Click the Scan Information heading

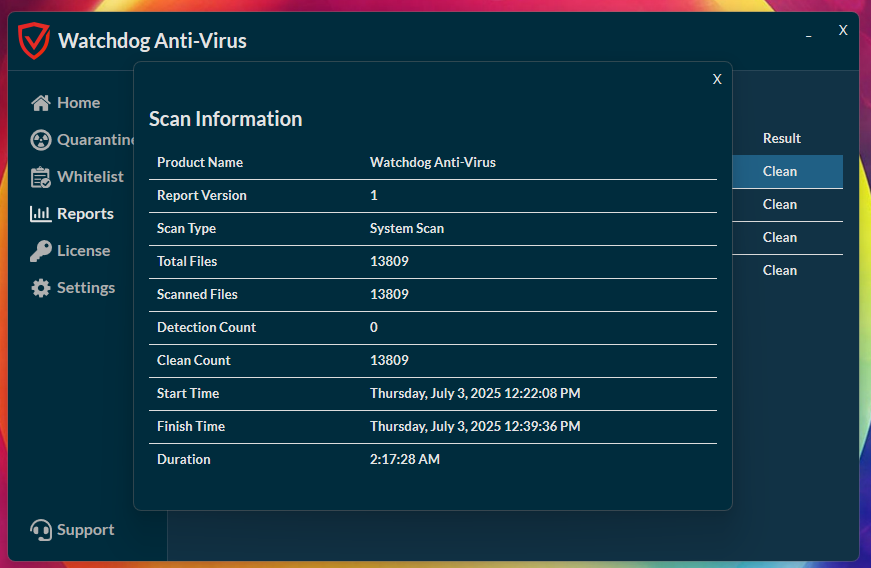coord(226,119)
